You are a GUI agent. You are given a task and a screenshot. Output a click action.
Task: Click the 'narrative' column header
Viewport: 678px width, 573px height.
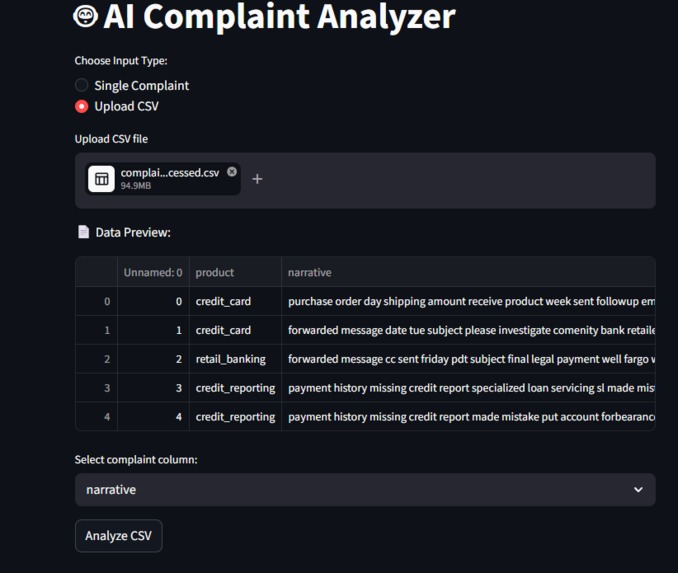[468, 272]
